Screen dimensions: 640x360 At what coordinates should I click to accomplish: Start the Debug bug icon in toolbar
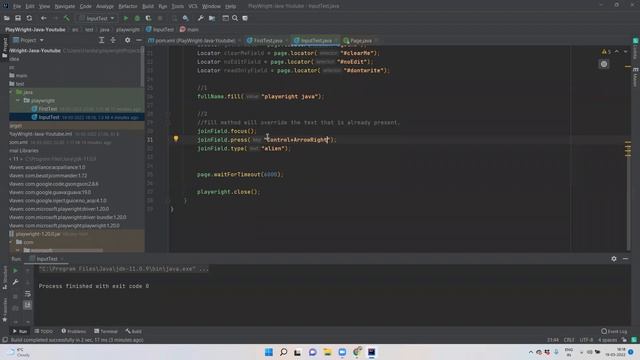pyautogui.click(x=137, y=18)
